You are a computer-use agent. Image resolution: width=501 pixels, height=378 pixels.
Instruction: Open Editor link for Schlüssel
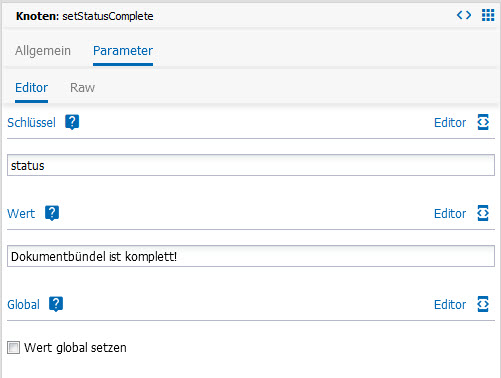pos(450,123)
